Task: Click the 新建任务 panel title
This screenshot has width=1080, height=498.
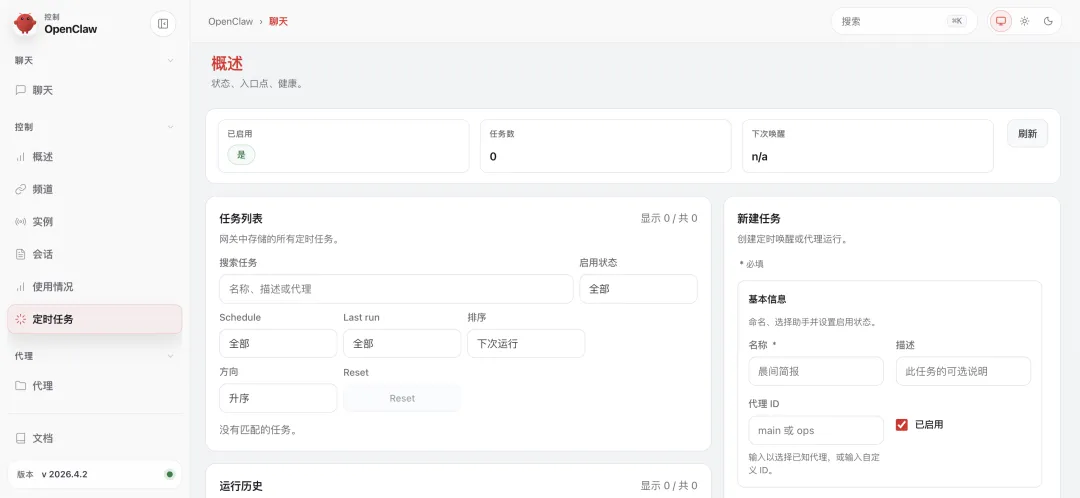Action: (759, 218)
